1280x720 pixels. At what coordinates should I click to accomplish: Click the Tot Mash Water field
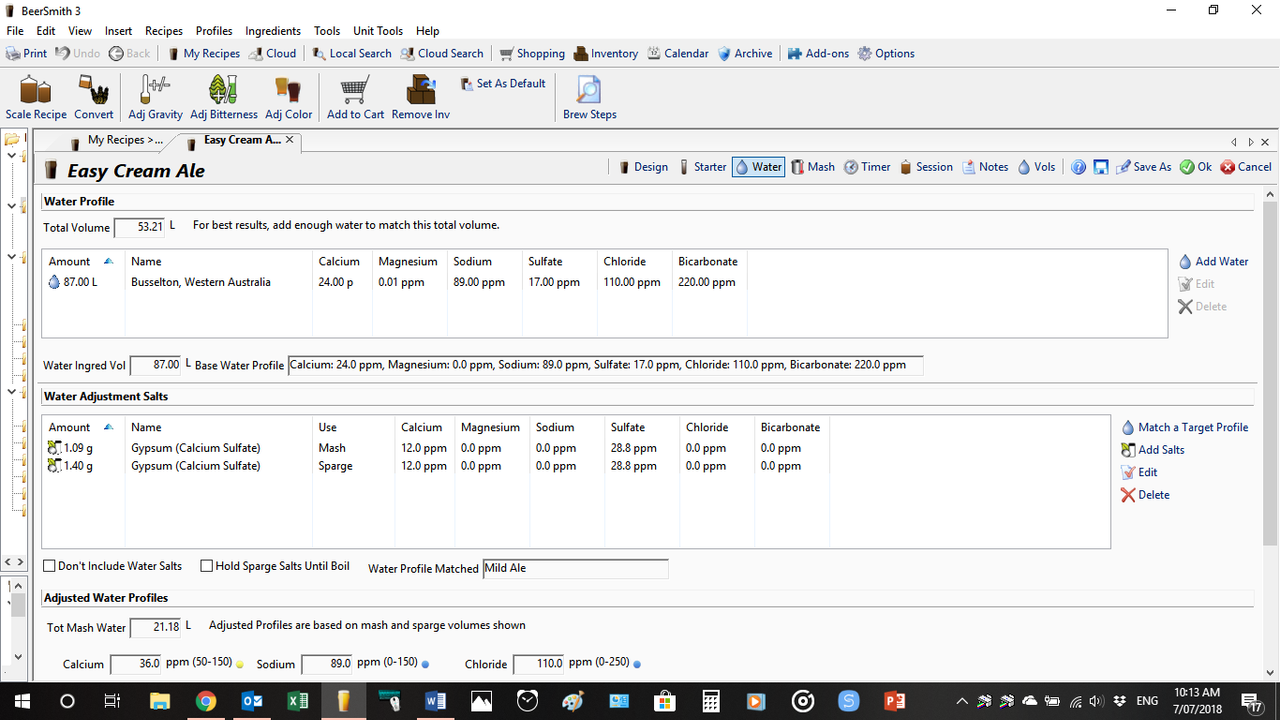(x=156, y=627)
